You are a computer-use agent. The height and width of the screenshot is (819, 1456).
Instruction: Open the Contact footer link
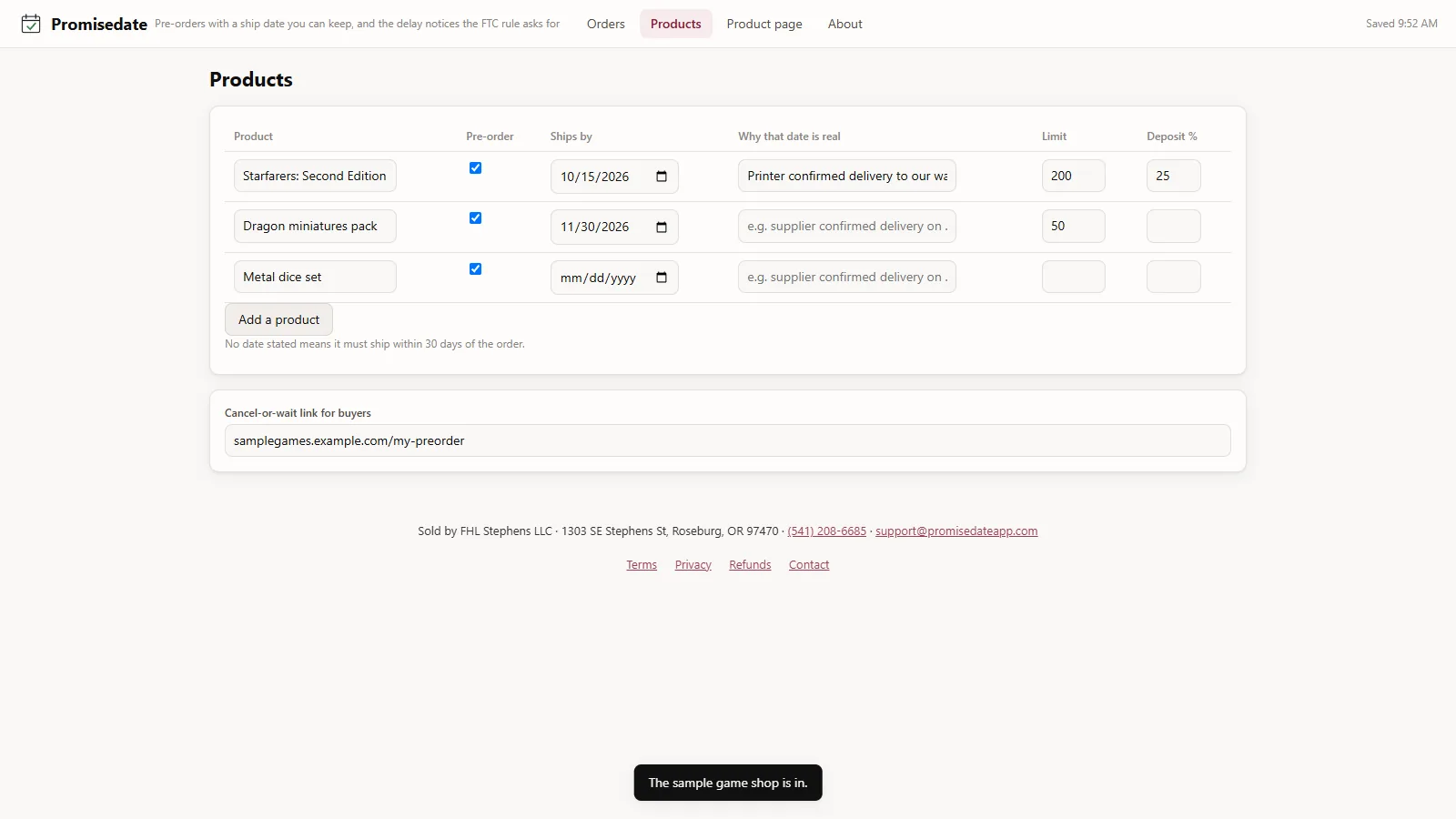[809, 565]
